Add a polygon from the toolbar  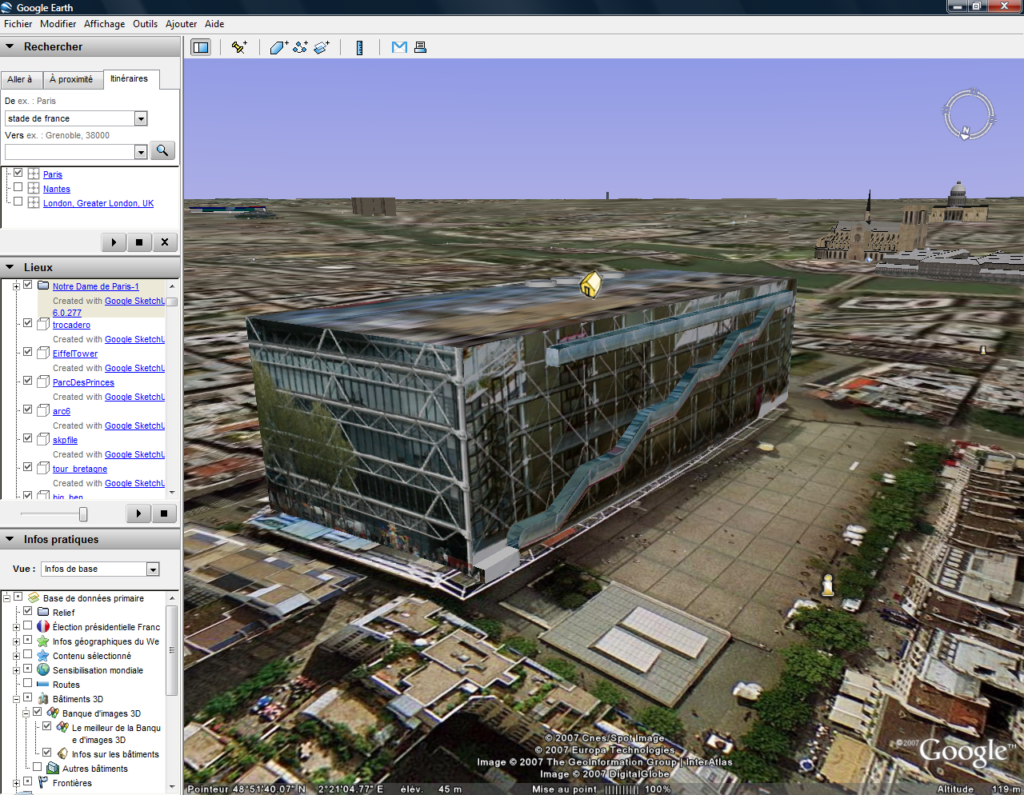[x=278, y=47]
